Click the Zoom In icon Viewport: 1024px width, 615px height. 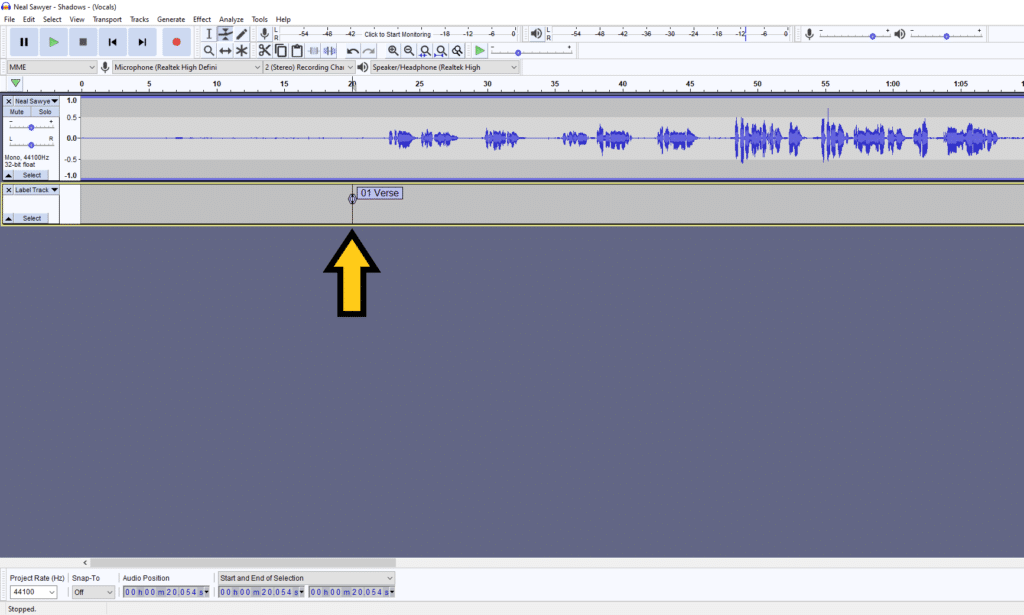click(393, 50)
